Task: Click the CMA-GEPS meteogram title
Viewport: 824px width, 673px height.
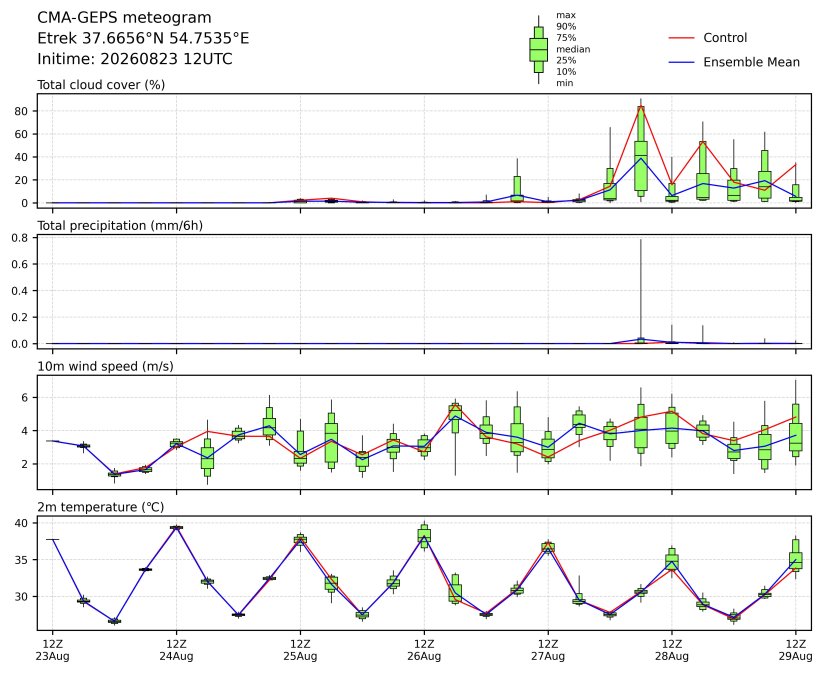Action: (x=125, y=18)
